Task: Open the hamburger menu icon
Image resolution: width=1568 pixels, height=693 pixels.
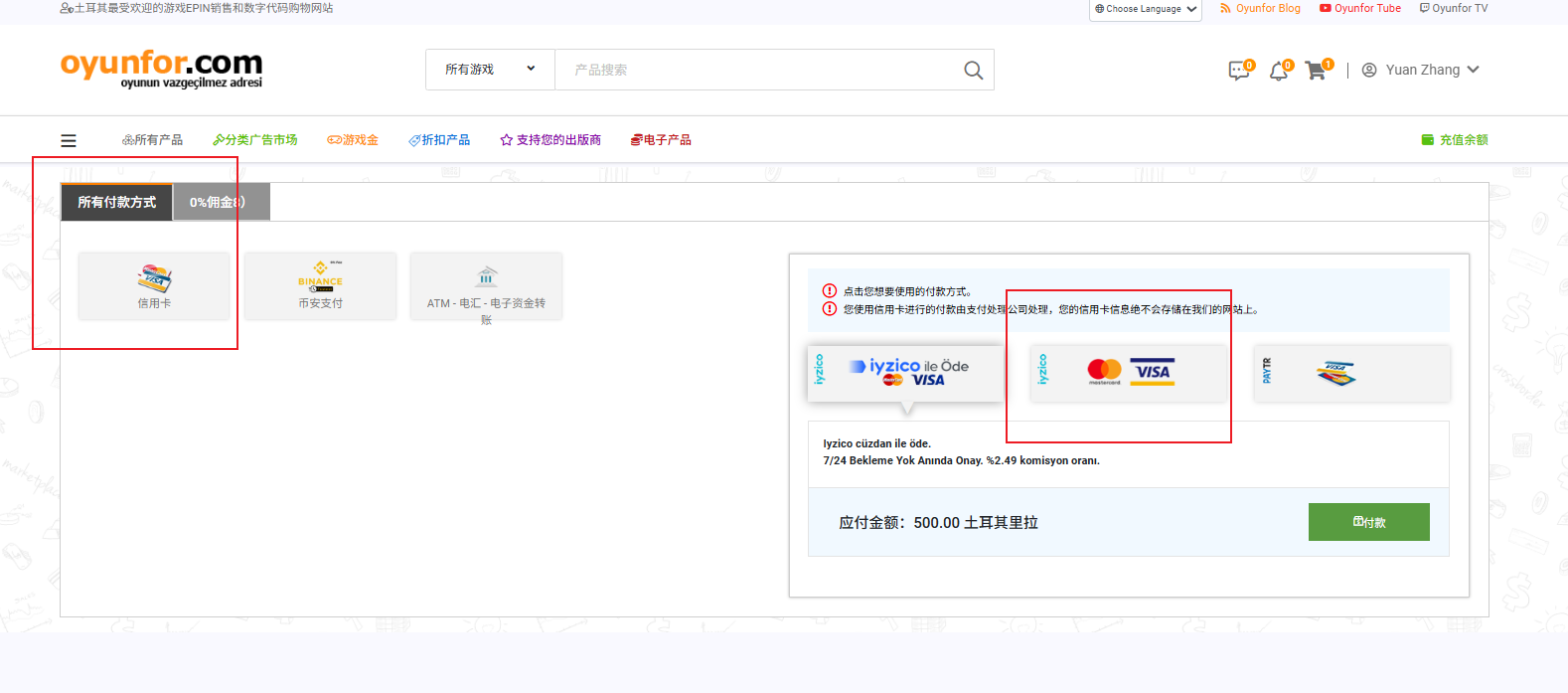Action: [69, 140]
